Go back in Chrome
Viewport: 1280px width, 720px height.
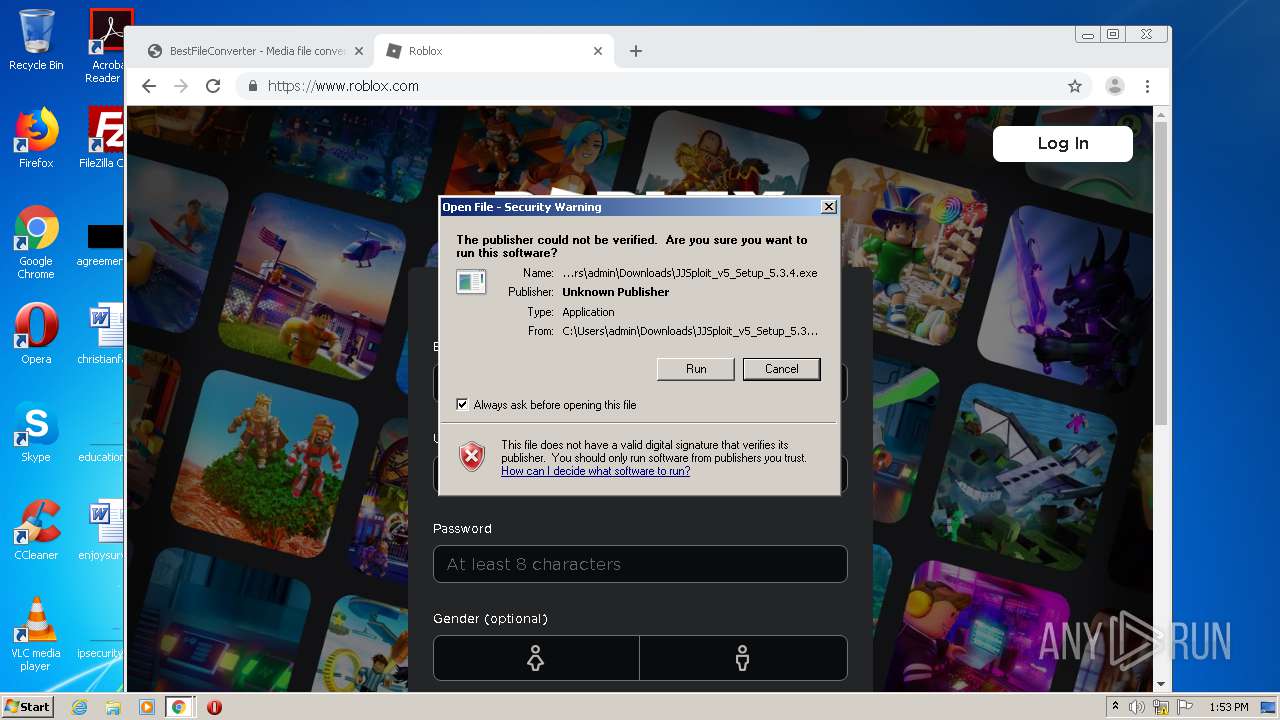tap(149, 86)
